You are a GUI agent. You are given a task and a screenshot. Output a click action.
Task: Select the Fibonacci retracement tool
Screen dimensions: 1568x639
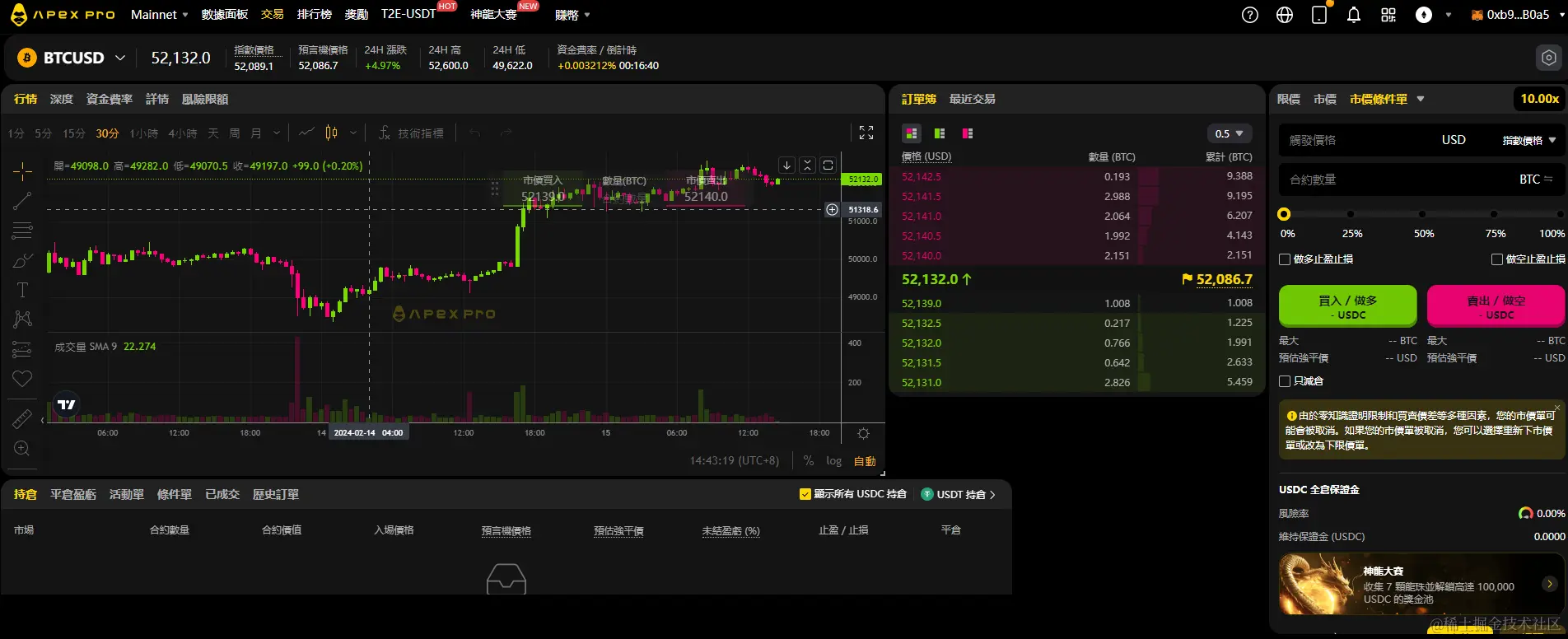click(x=22, y=230)
